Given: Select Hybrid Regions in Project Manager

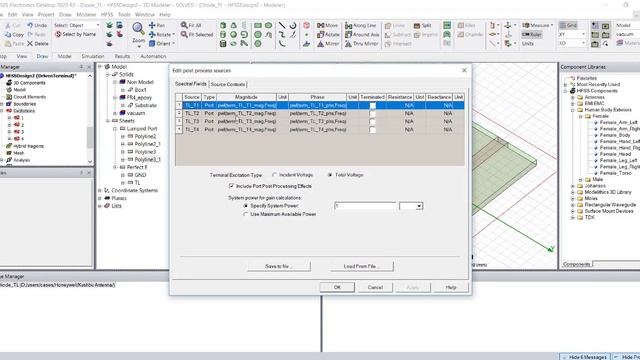Looking at the screenshot, I should [x=28, y=146].
